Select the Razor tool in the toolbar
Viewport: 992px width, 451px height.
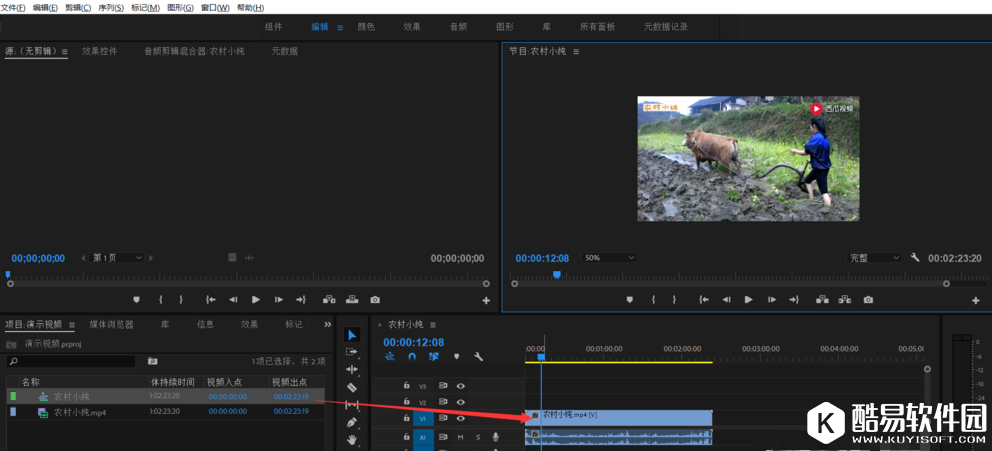coord(352,387)
